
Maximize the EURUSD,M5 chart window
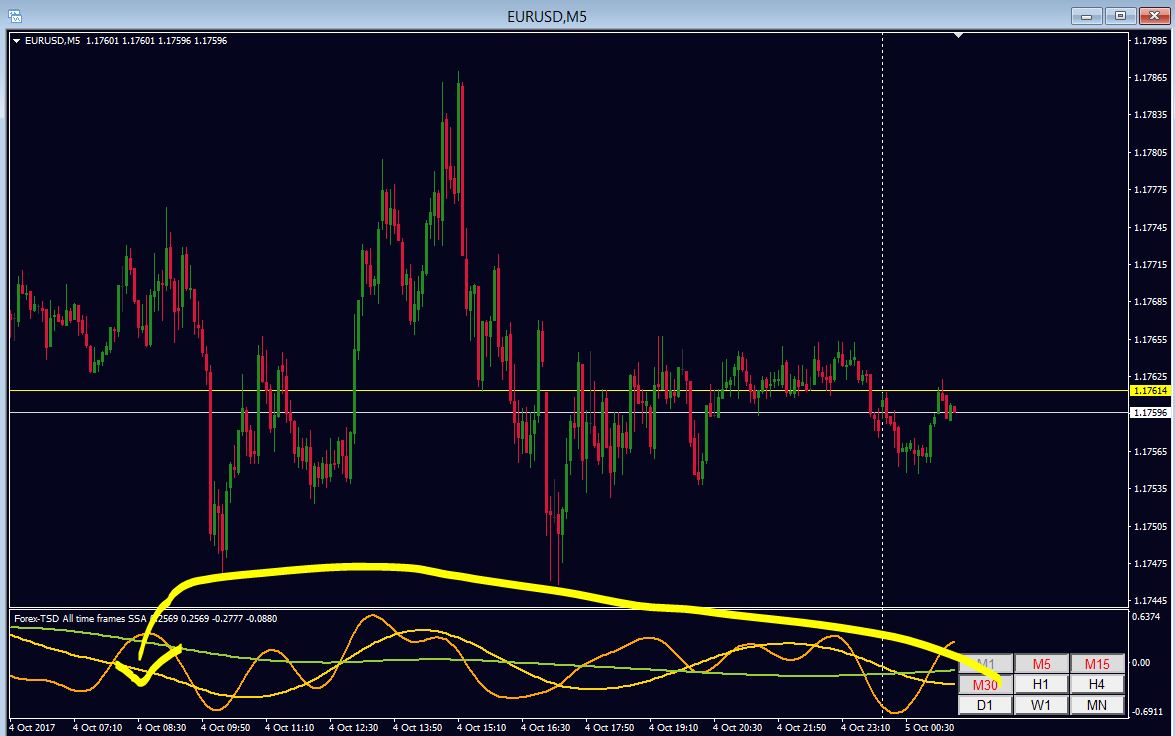click(x=1120, y=16)
